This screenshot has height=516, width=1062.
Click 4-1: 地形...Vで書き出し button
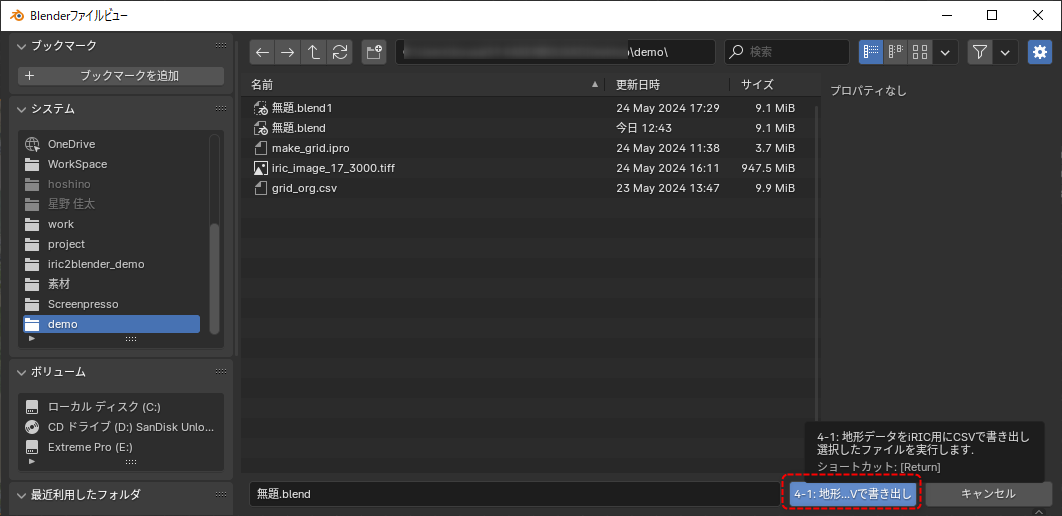click(853, 494)
